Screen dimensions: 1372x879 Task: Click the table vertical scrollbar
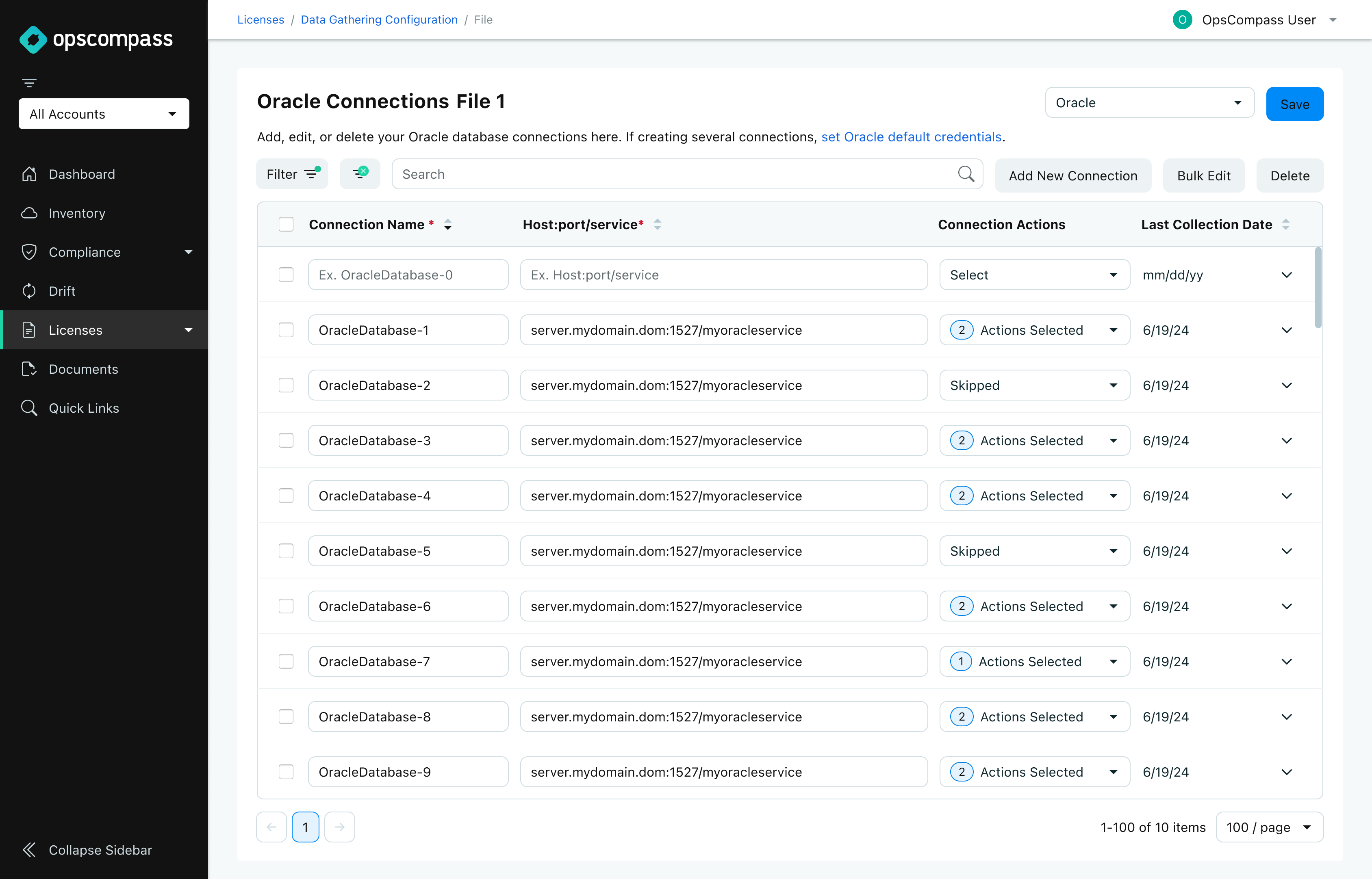1318,288
